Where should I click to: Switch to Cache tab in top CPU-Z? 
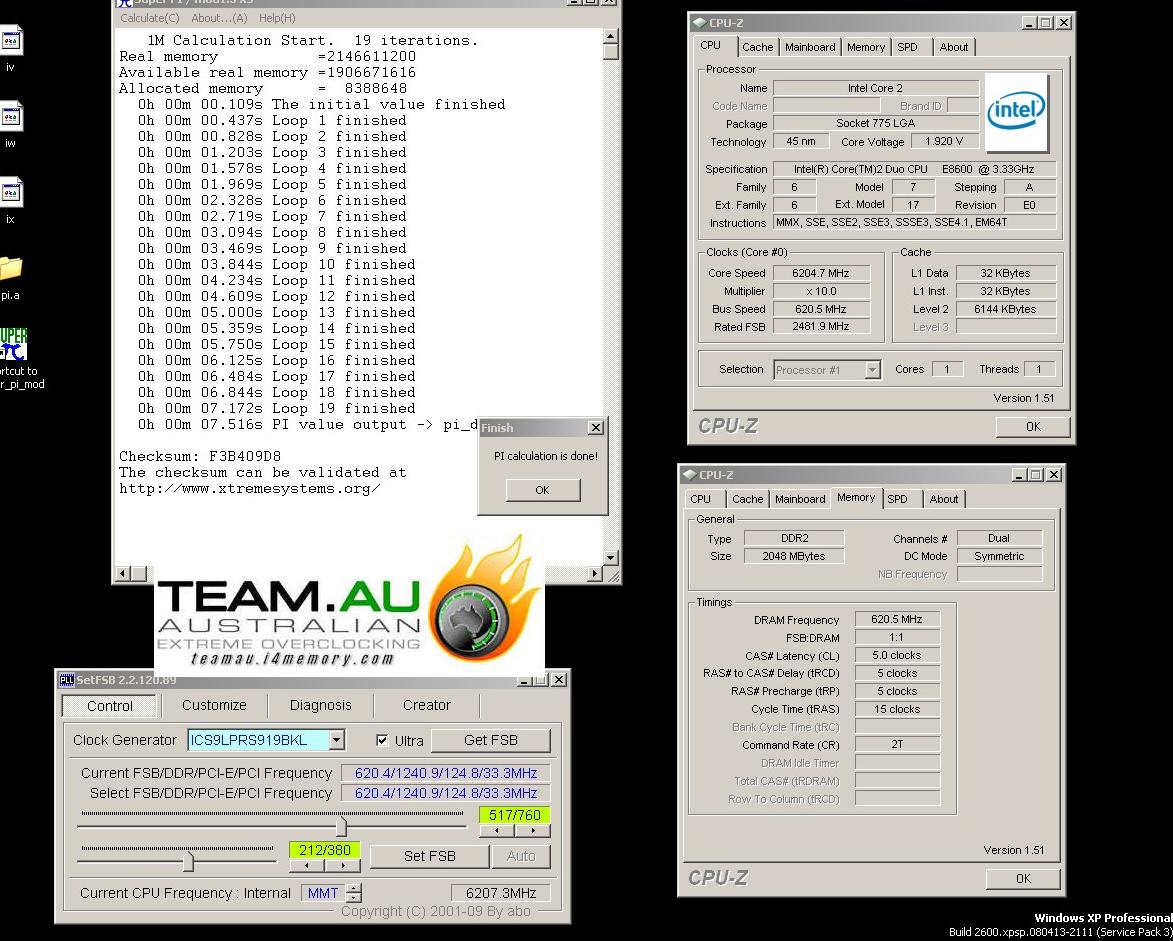click(758, 47)
